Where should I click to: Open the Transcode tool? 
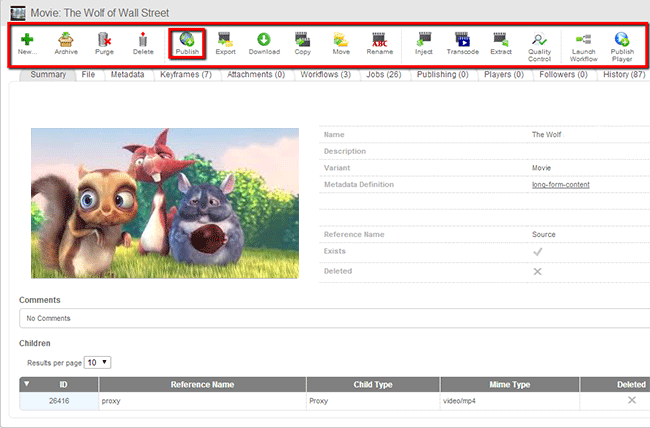[x=462, y=41]
